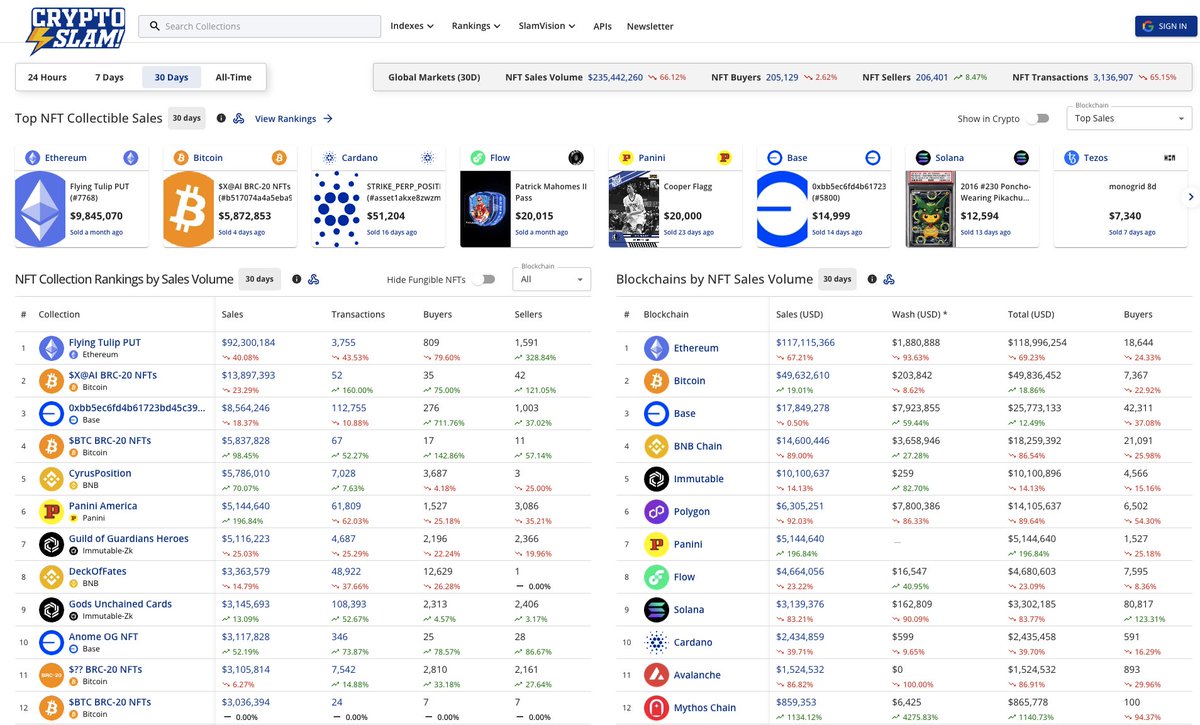Click Cooper Flagg card thumbnail
The width and height of the screenshot is (1200, 725).
point(634,209)
